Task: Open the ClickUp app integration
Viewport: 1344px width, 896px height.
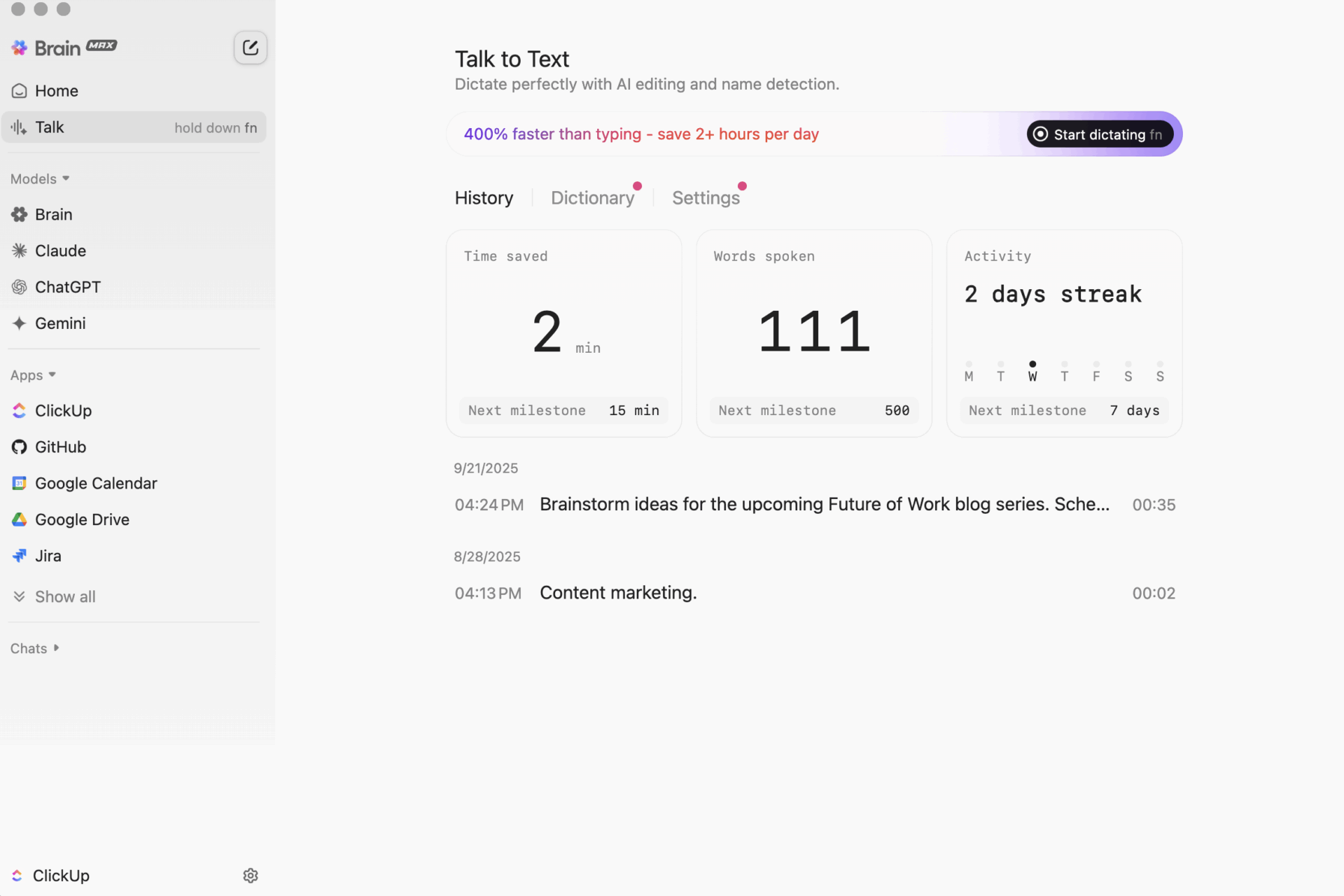Action: 63,411
